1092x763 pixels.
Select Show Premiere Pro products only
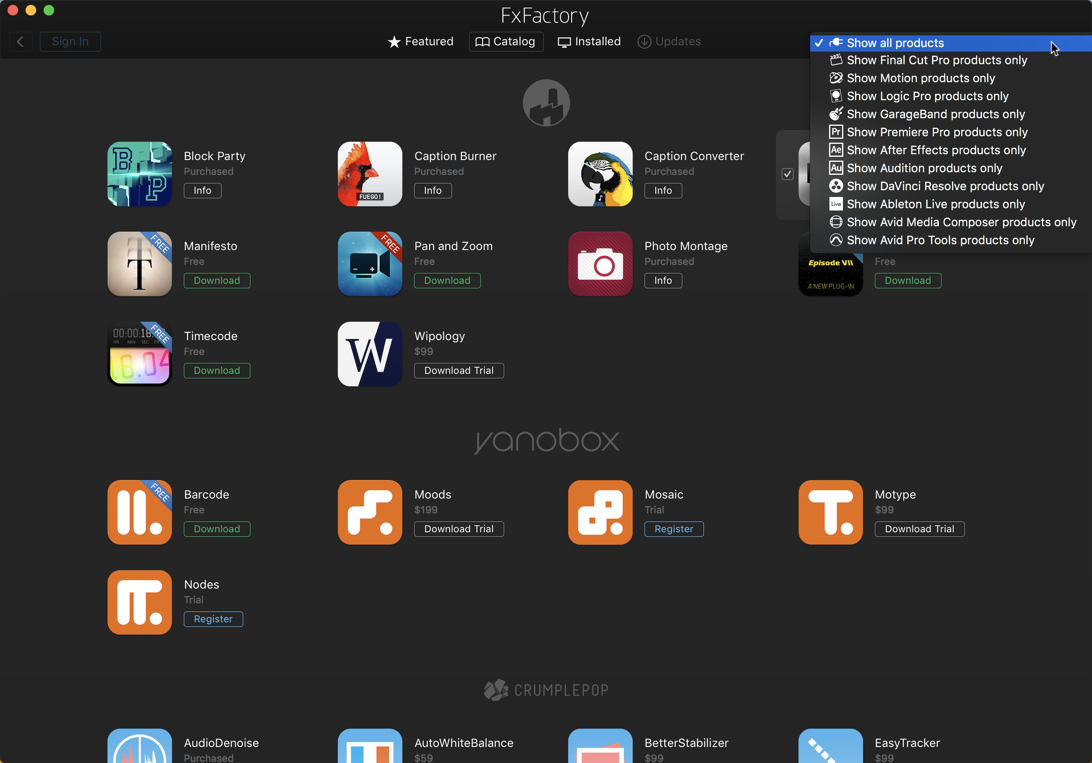point(951,132)
